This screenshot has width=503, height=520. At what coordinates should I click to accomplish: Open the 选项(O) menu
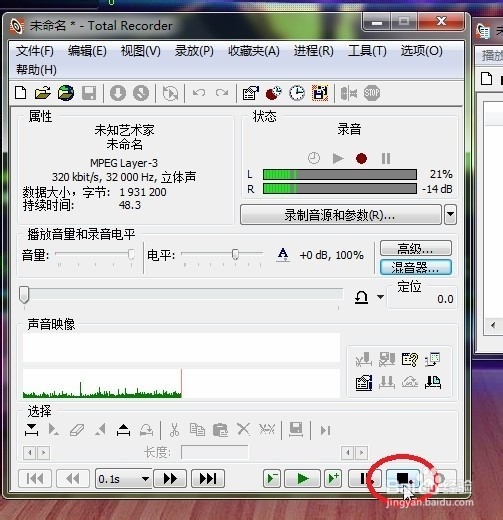click(x=422, y=51)
